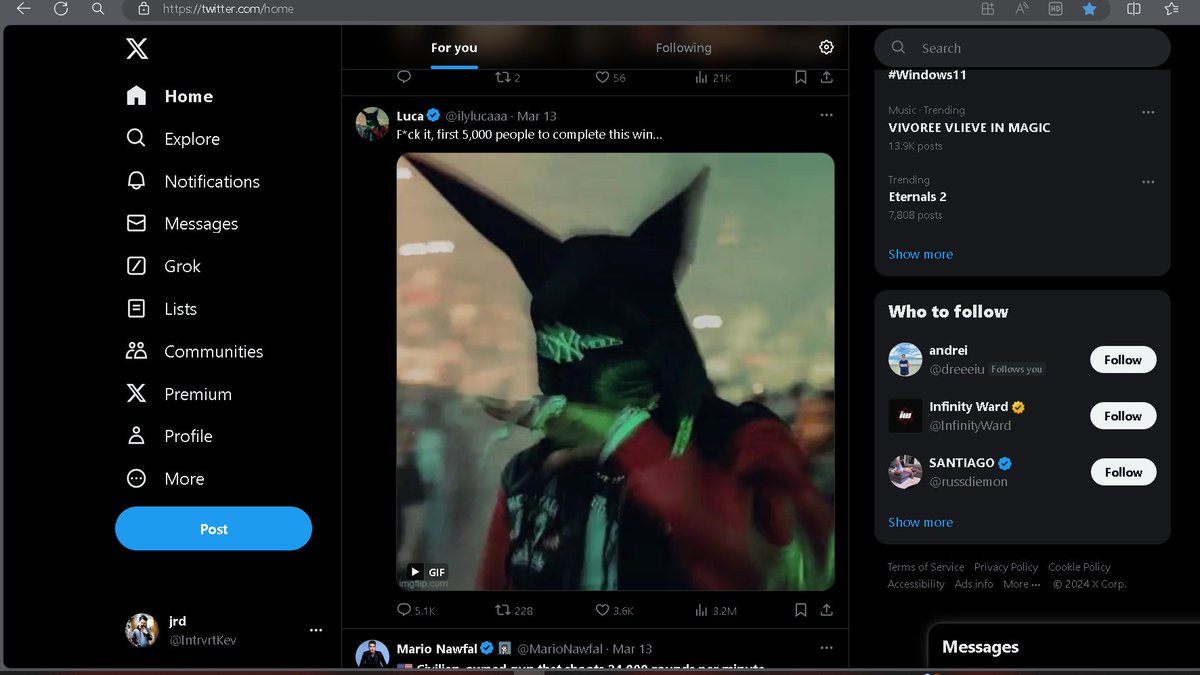Switch to the Following tab
Image resolution: width=1200 pixels, height=675 pixels.
click(x=684, y=48)
